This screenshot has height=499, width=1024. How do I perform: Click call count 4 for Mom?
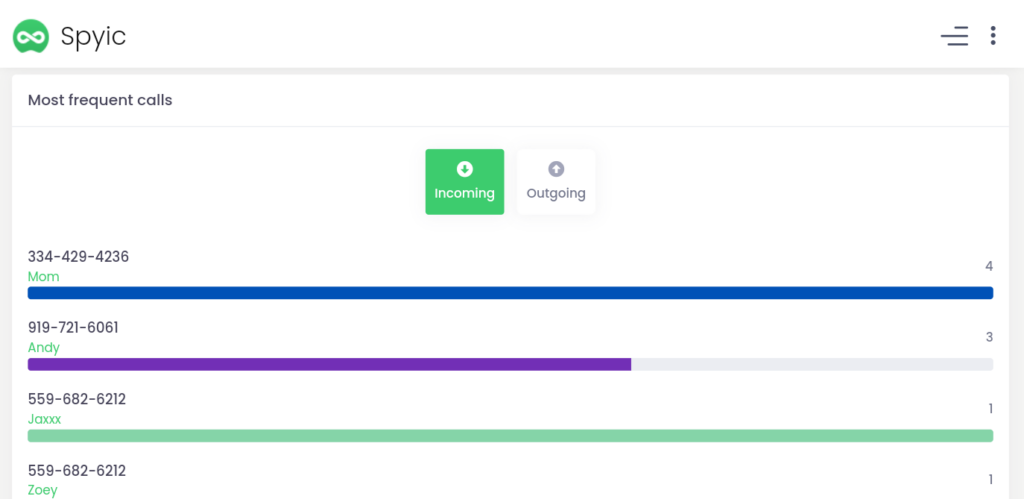click(988, 266)
